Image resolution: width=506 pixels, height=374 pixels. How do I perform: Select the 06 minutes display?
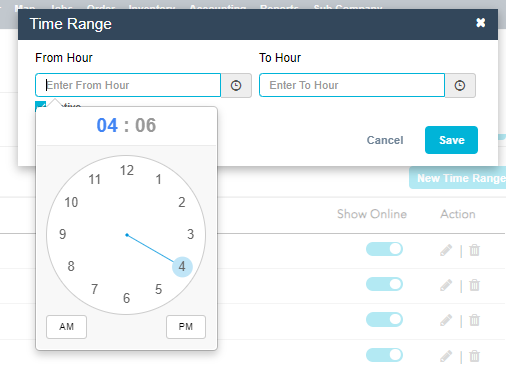coord(145,126)
